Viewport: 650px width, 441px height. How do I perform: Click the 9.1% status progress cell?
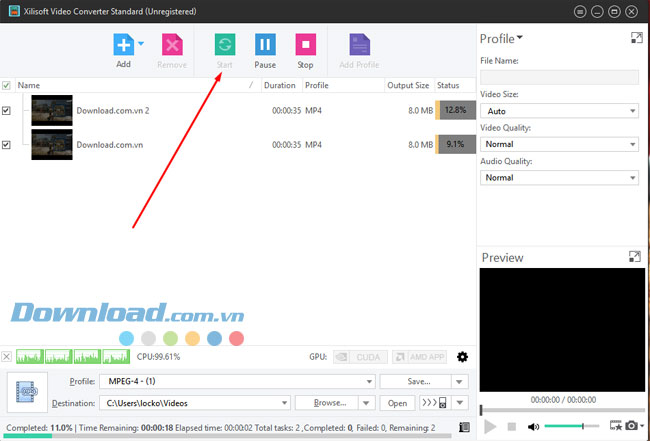pos(456,144)
